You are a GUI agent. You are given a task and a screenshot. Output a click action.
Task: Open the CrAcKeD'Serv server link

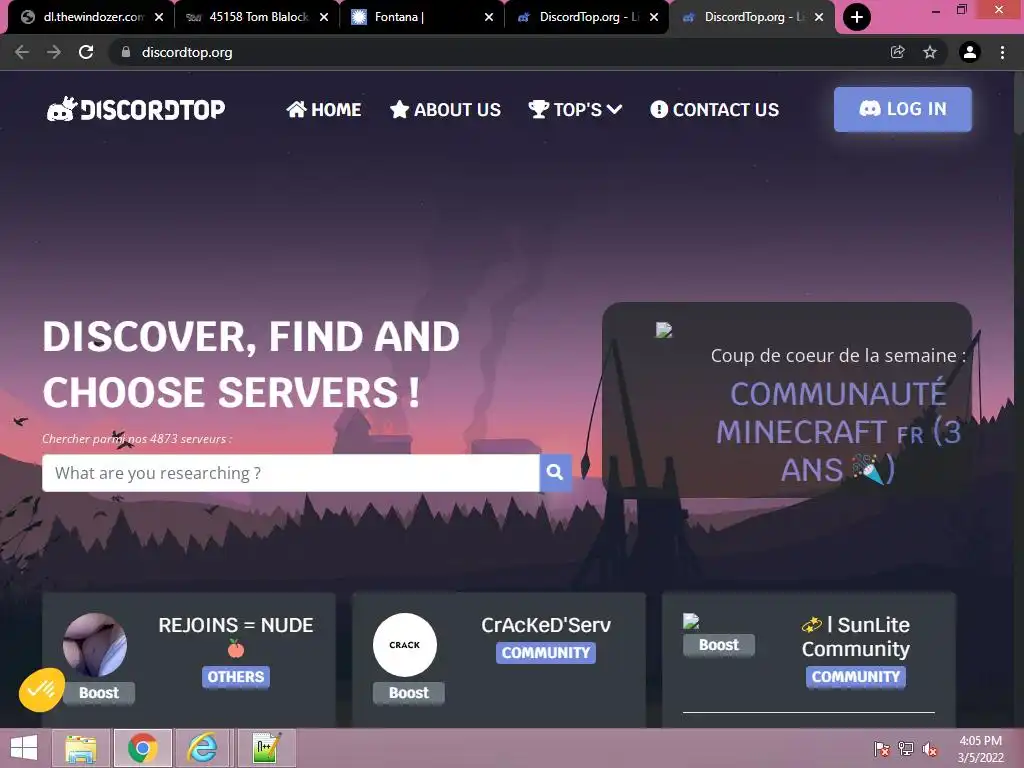(546, 625)
